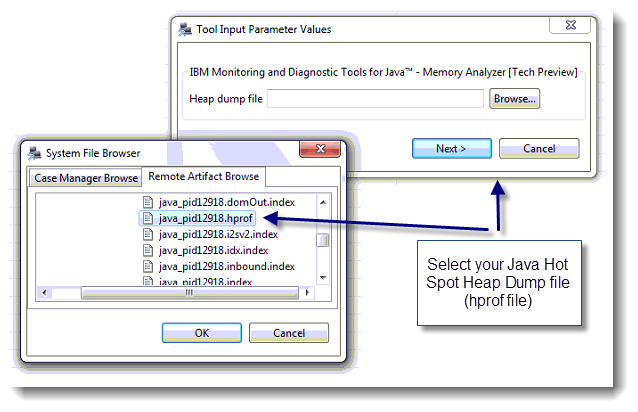Image resolution: width=638 pixels, height=412 pixels.
Task: Open file chooser with the Browse... button
Action: (x=515, y=99)
